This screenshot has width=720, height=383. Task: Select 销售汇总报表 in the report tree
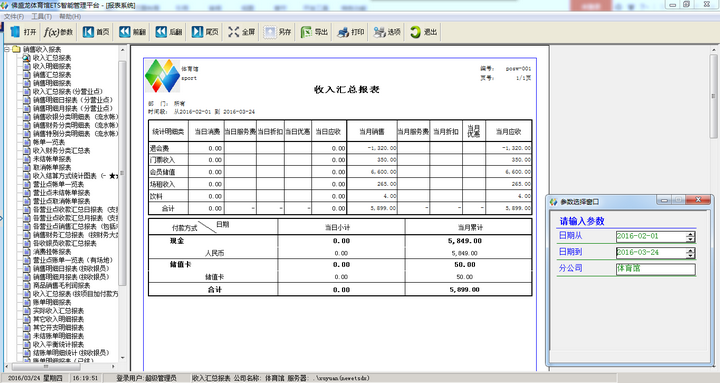[x=52, y=74]
